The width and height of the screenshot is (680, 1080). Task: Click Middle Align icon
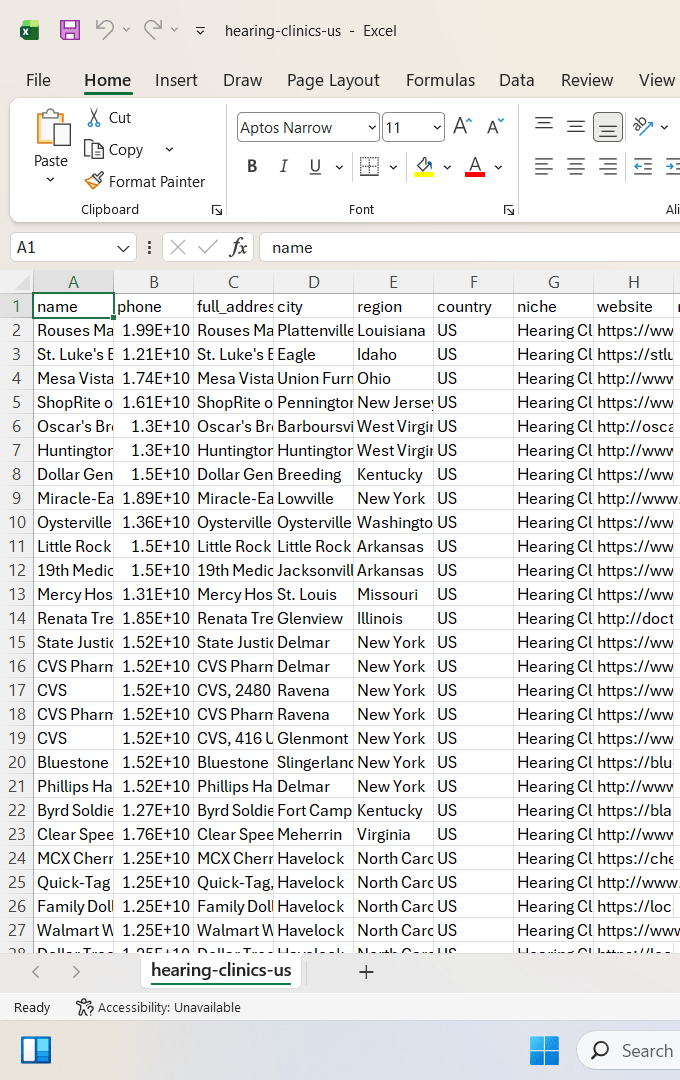(x=575, y=126)
